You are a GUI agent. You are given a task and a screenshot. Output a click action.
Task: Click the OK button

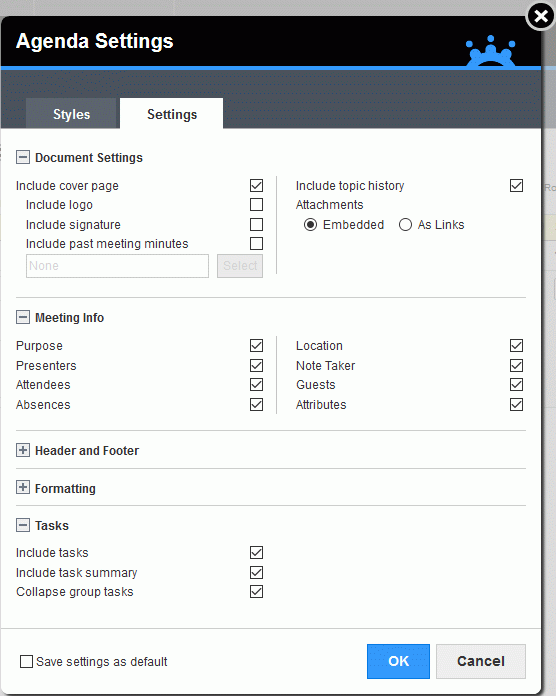click(398, 661)
